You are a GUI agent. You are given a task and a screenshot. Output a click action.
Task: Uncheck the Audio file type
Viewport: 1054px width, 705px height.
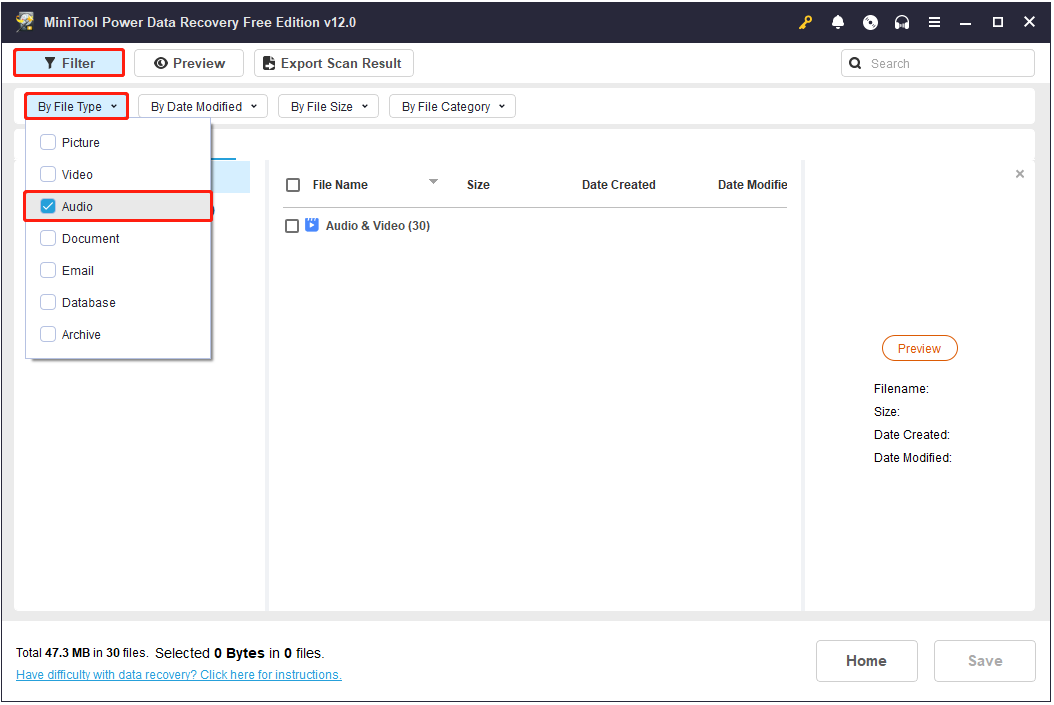pyautogui.click(x=48, y=206)
